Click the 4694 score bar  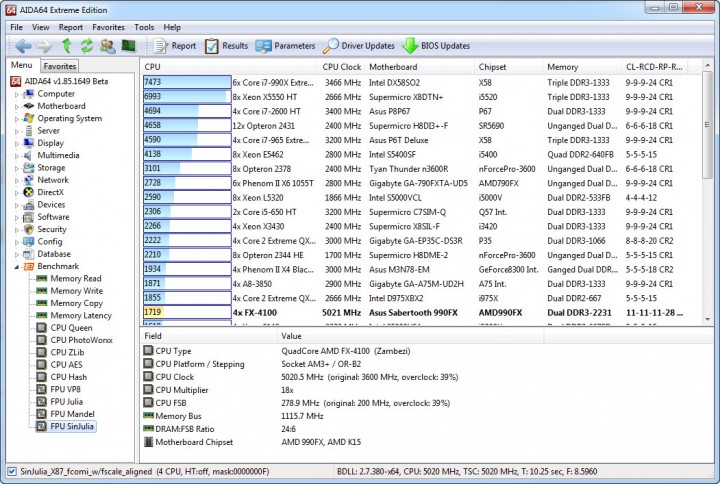[x=187, y=111]
